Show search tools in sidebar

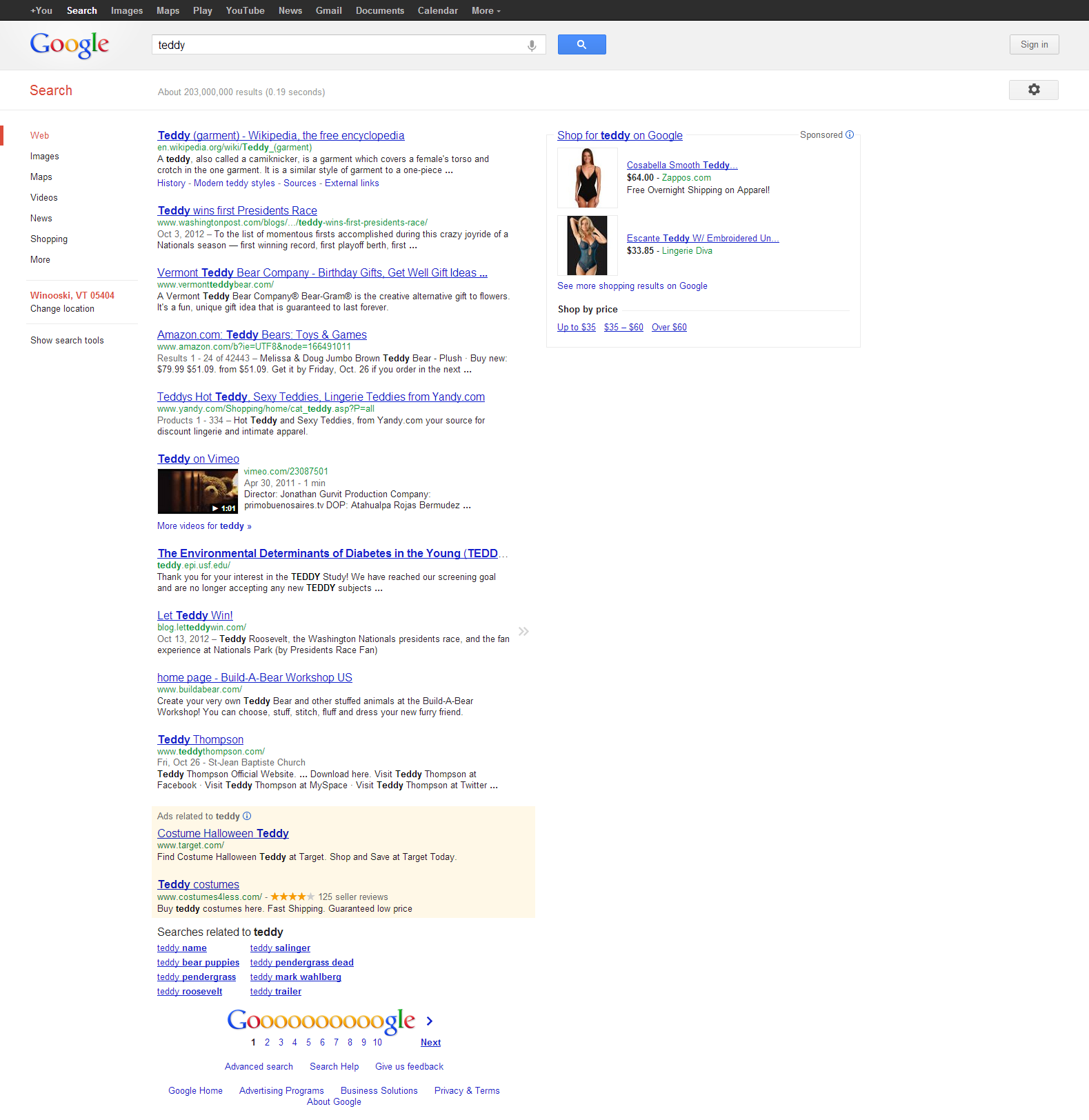[67, 340]
